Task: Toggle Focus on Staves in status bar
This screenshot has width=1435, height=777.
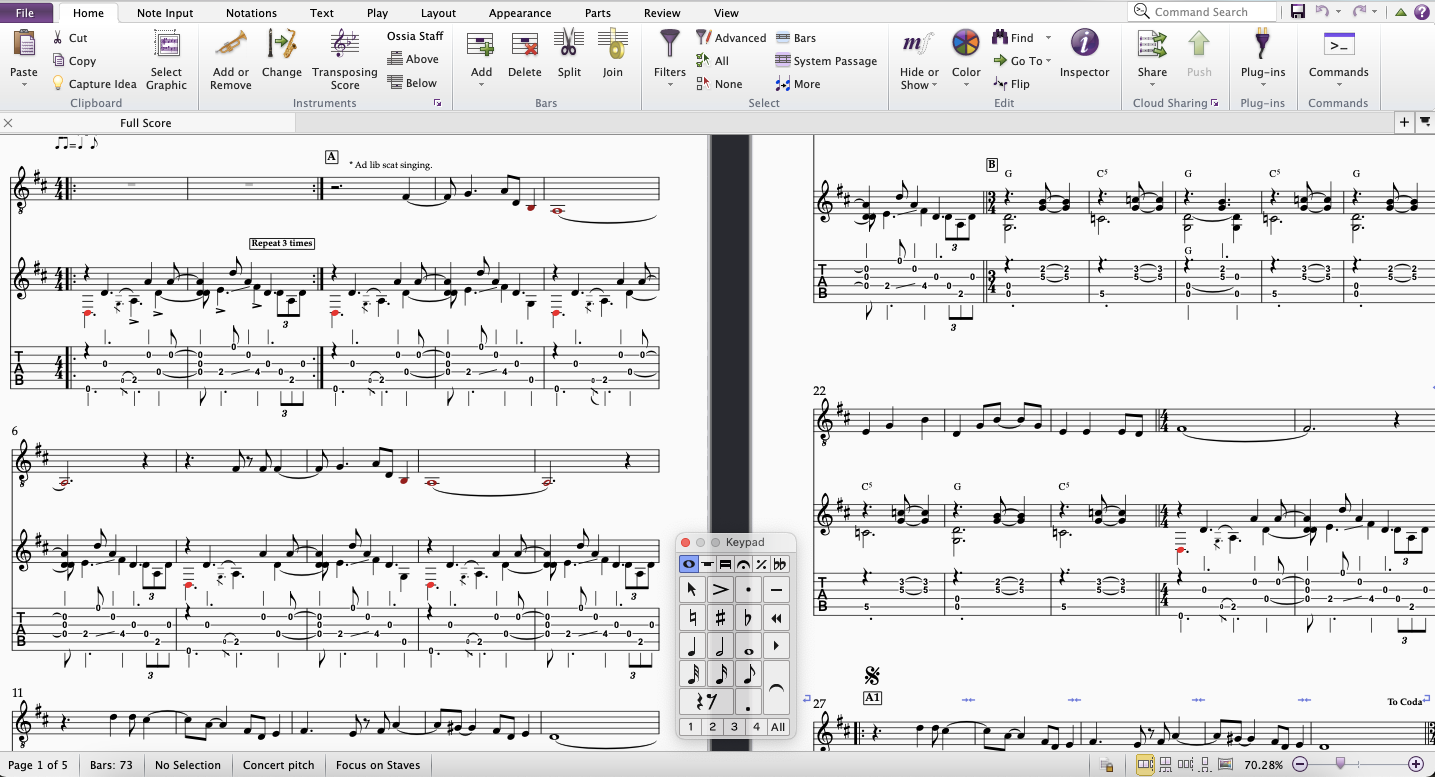Action: [x=377, y=765]
